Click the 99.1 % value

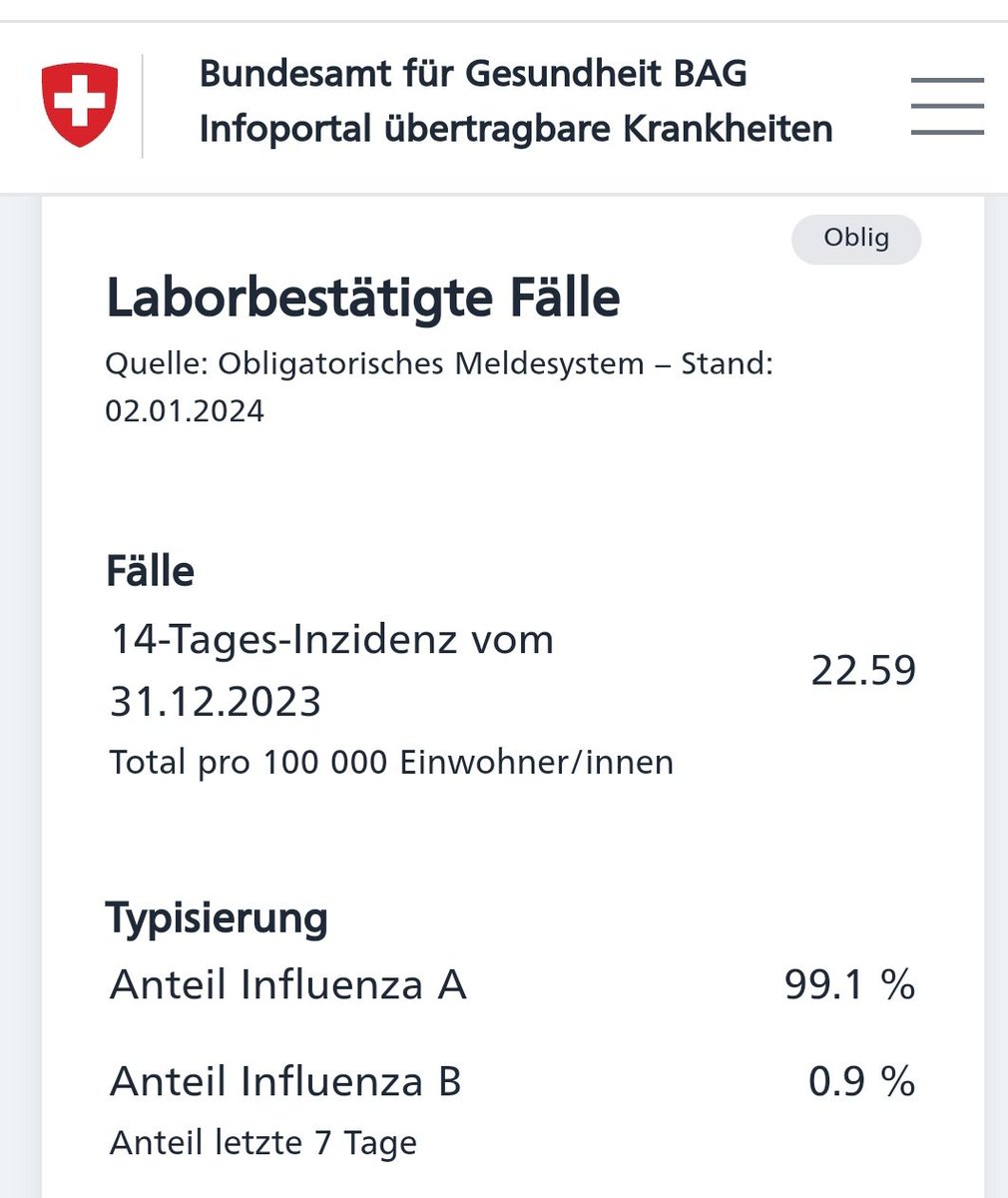tap(849, 985)
